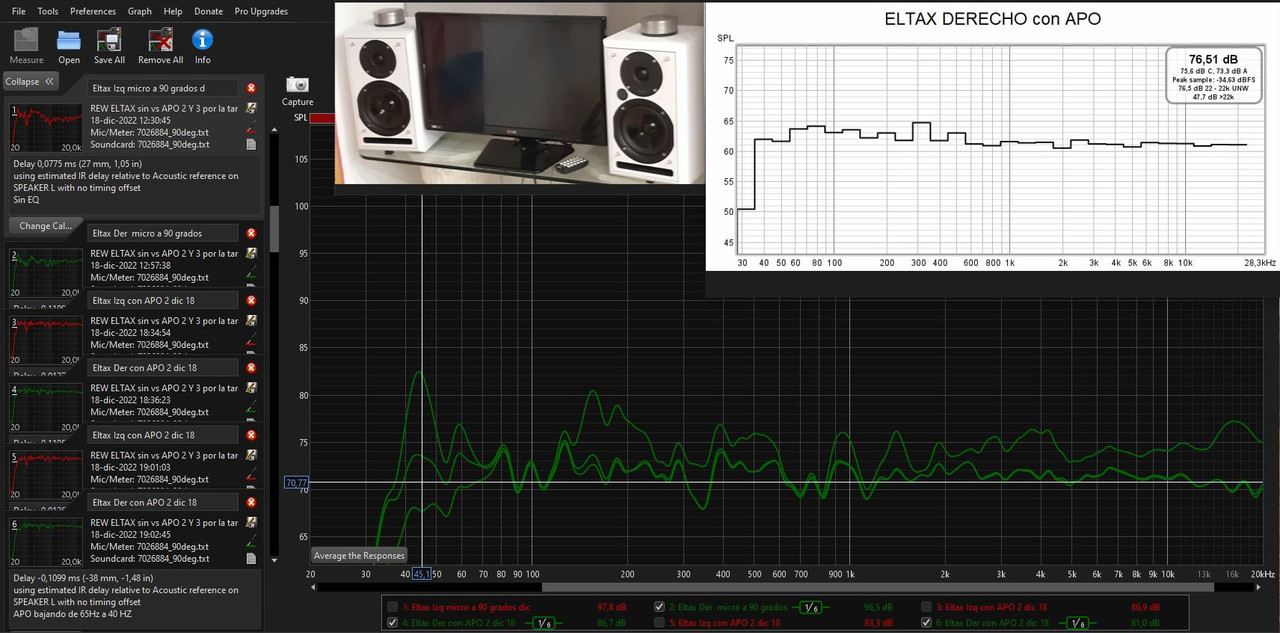1280x633 pixels.
Task: Click edit notes icon for measurement 5
Action: click(252, 455)
